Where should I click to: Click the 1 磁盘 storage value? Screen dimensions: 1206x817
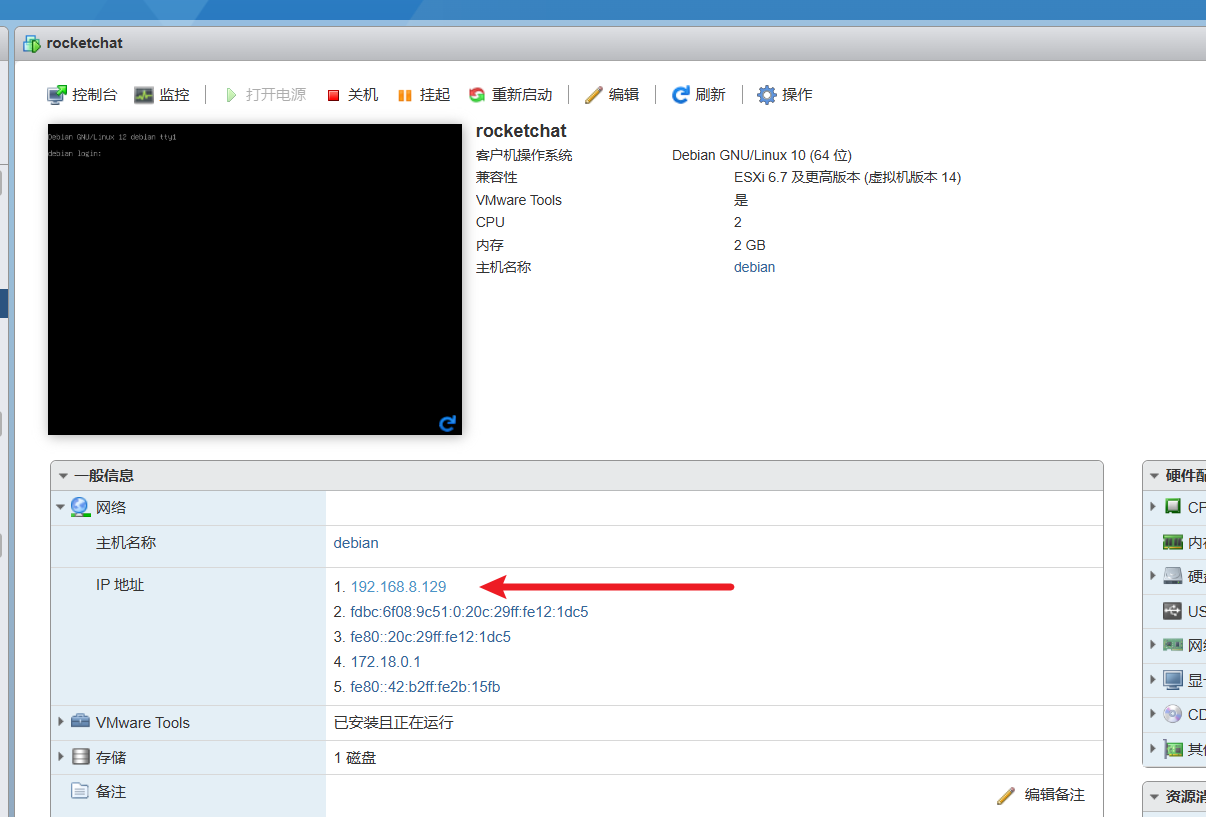[x=355, y=758]
